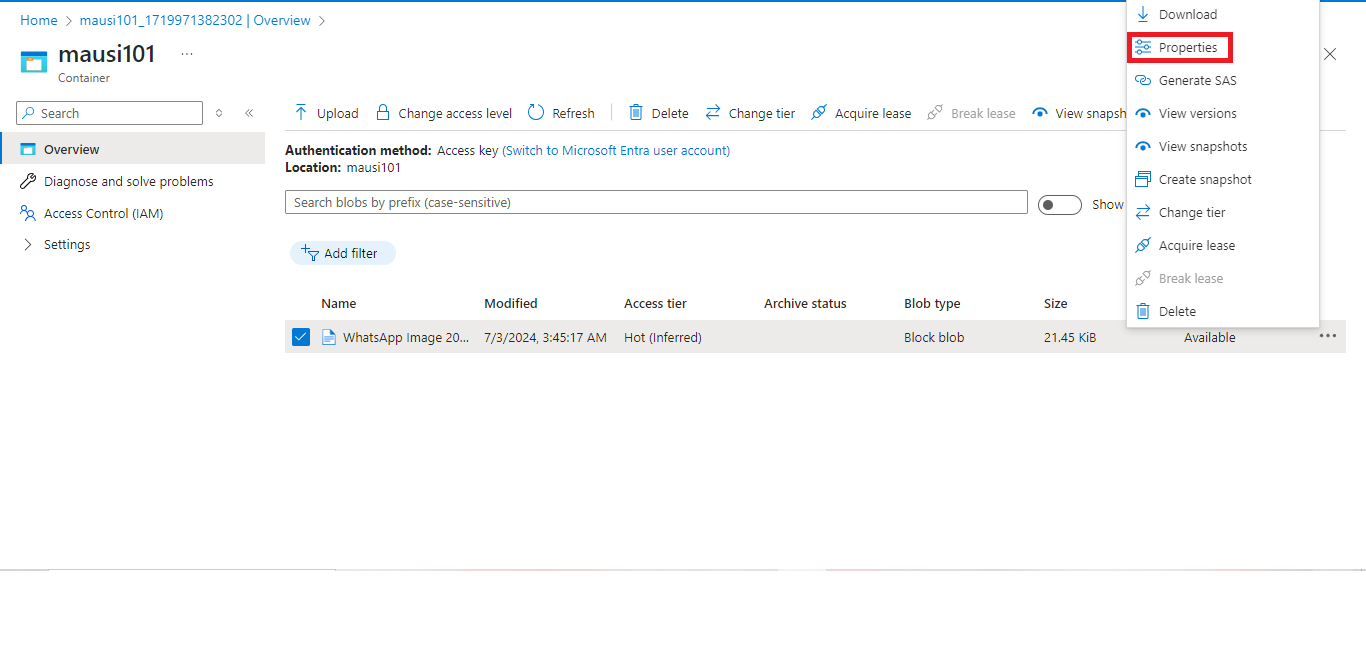Click the 21.45 KiB size cell

(1070, 337)
